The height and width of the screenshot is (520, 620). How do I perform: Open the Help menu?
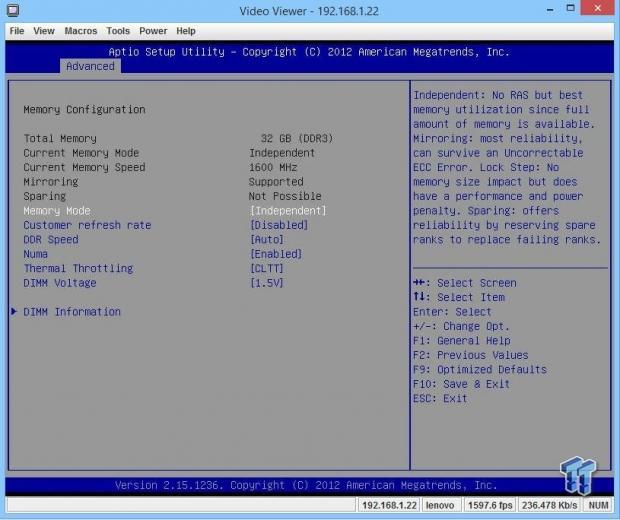186,31
